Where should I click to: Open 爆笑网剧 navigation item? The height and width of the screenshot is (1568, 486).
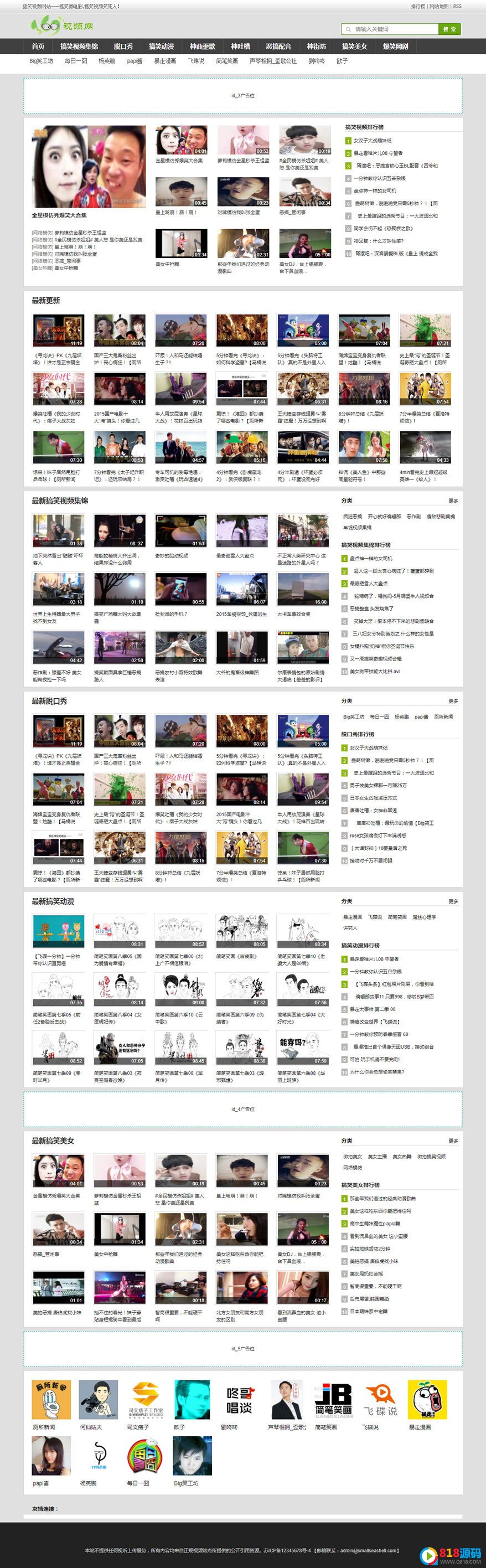point(395,47)
